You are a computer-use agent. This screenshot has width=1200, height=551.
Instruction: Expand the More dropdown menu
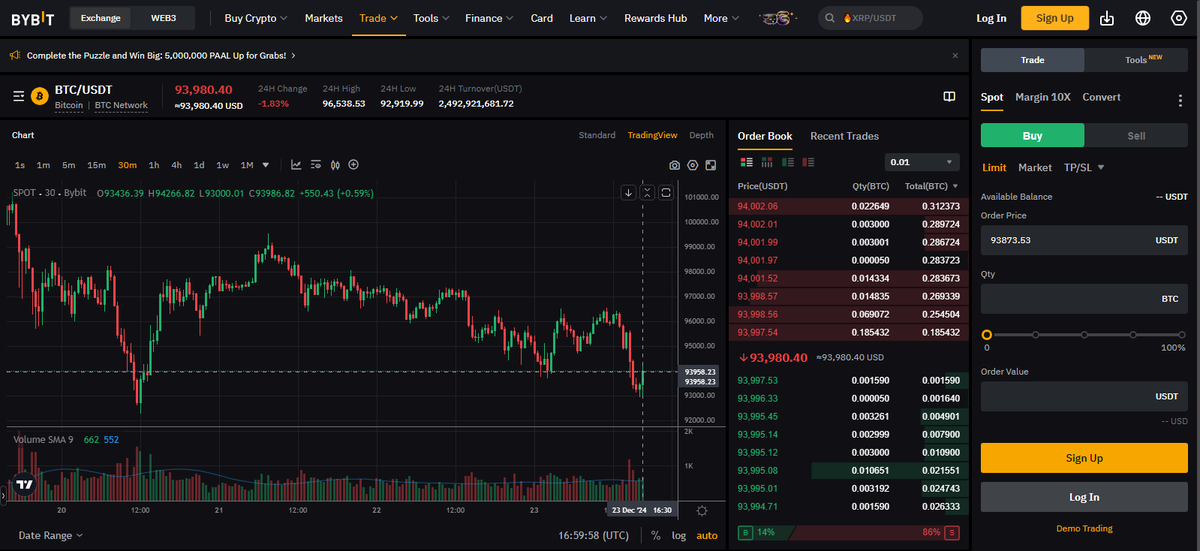click(722, 18)
